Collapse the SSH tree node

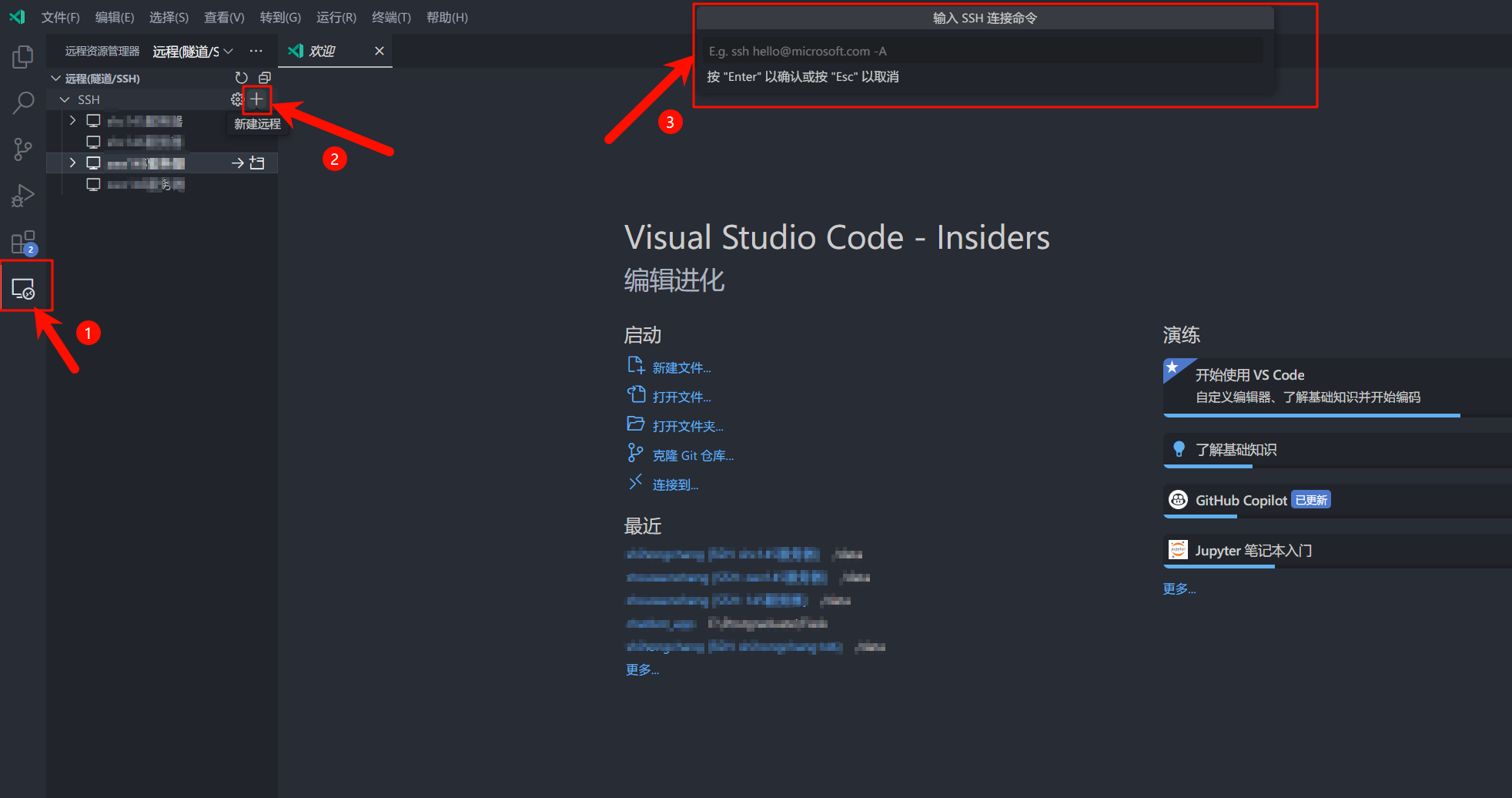(65, 99)
